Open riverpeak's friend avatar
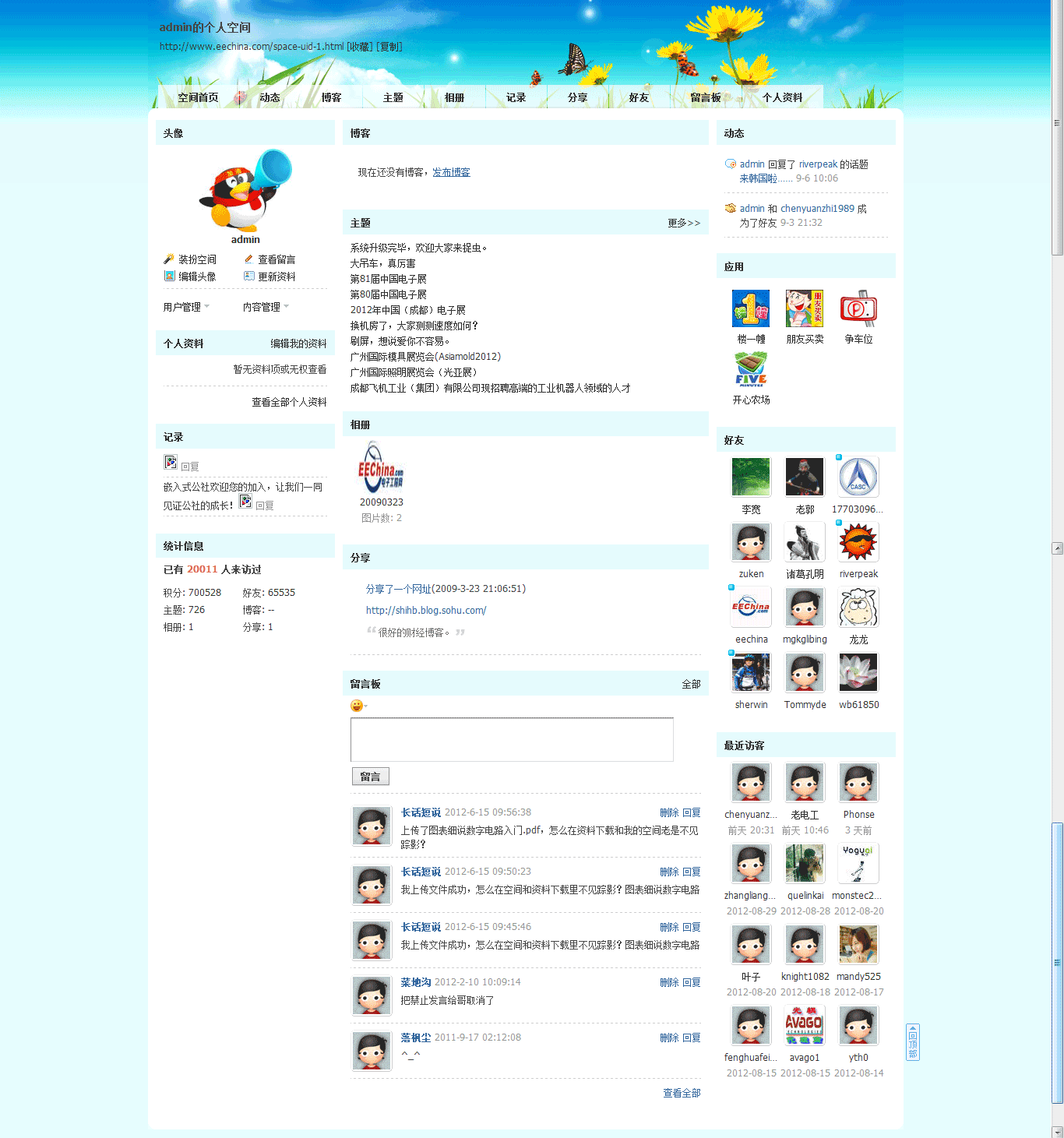The width and height of the screenshot is (1064, 1138). click(x=858, y=542)
